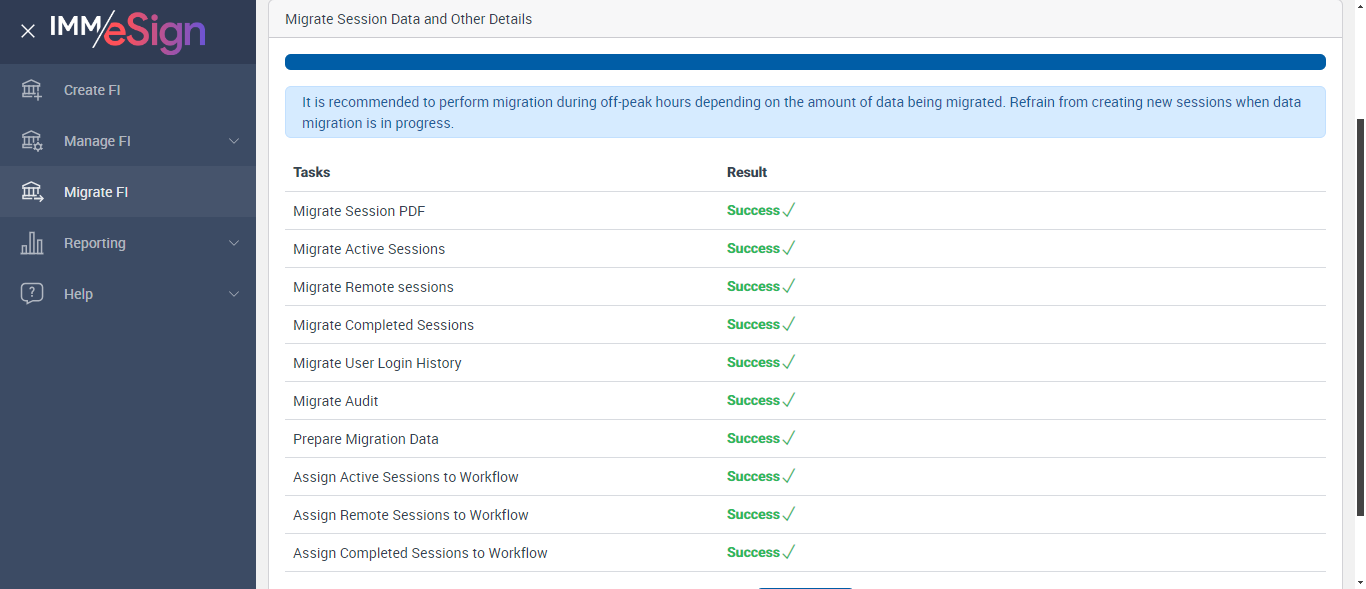
Task: Select the Migrate Remote sessions task
Action: pos(373,287)
